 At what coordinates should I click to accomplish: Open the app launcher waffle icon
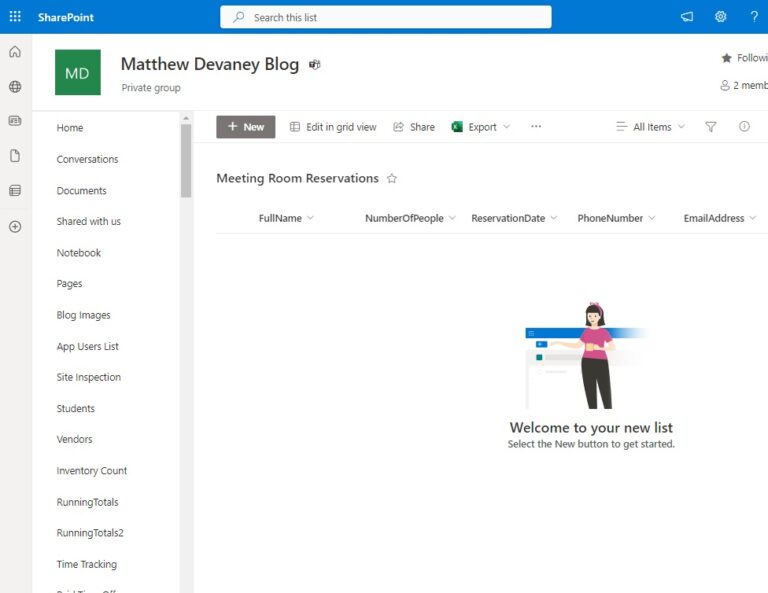(x=15, y=17)
